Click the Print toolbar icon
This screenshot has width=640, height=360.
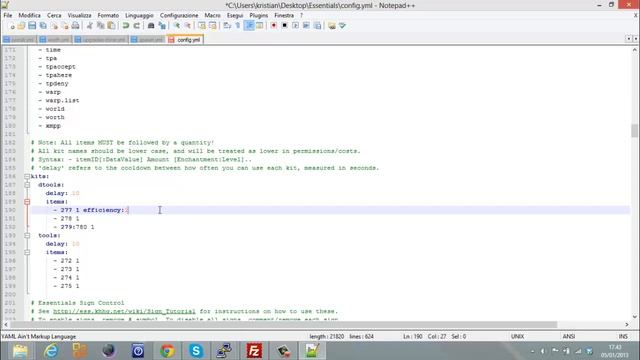[76, 26]
